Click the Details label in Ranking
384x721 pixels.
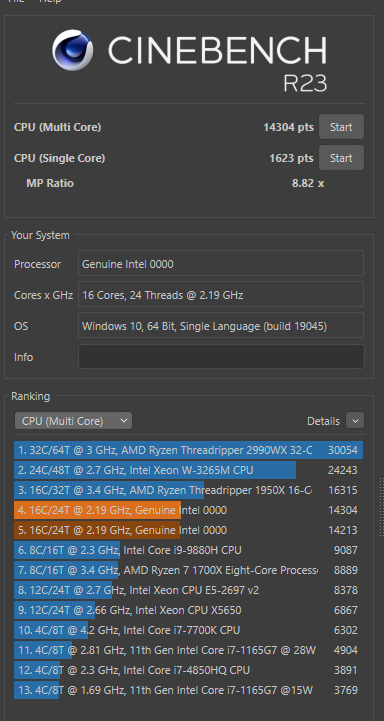click(323, 421)
